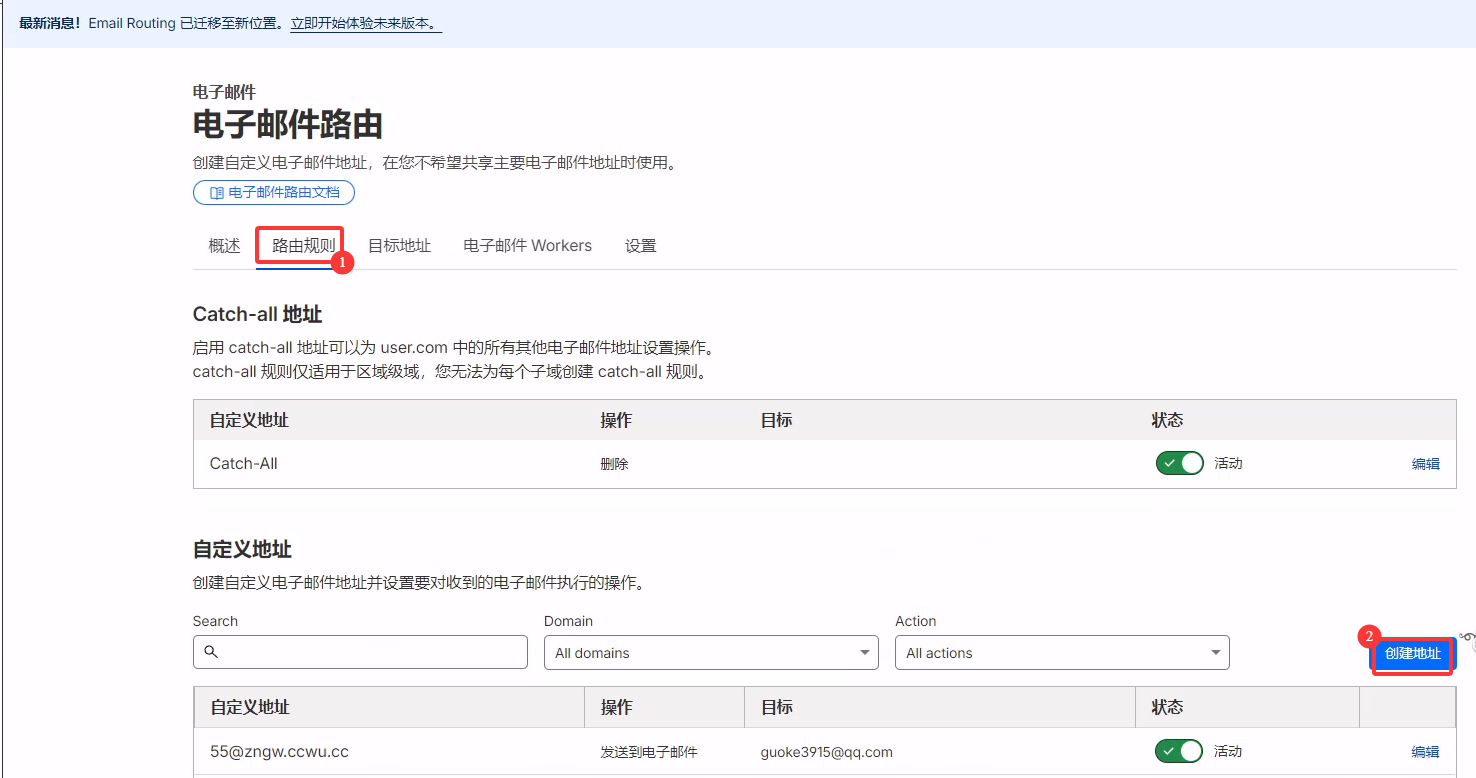Click the book icon for routing documentation

tap(216, 193)
